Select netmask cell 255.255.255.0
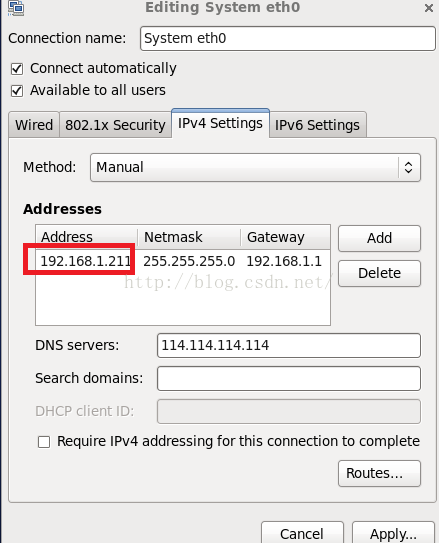This screenshot has width=439, height=543. pyautogui.click(x=189, y=261)
